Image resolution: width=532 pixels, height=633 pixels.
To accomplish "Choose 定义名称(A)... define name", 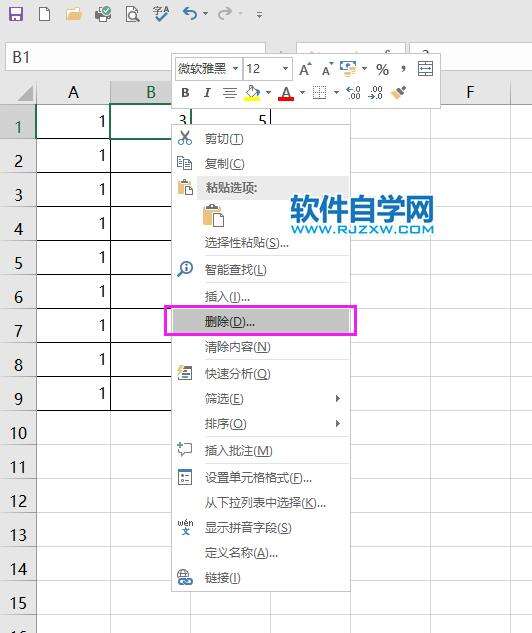I will pos(260,552).
